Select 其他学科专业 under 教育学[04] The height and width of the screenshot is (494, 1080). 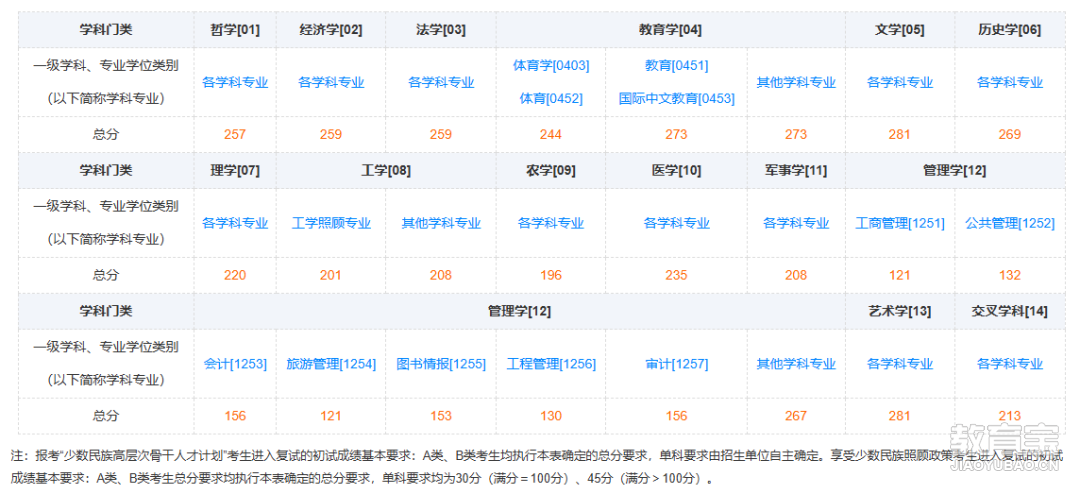click(796, 82)
